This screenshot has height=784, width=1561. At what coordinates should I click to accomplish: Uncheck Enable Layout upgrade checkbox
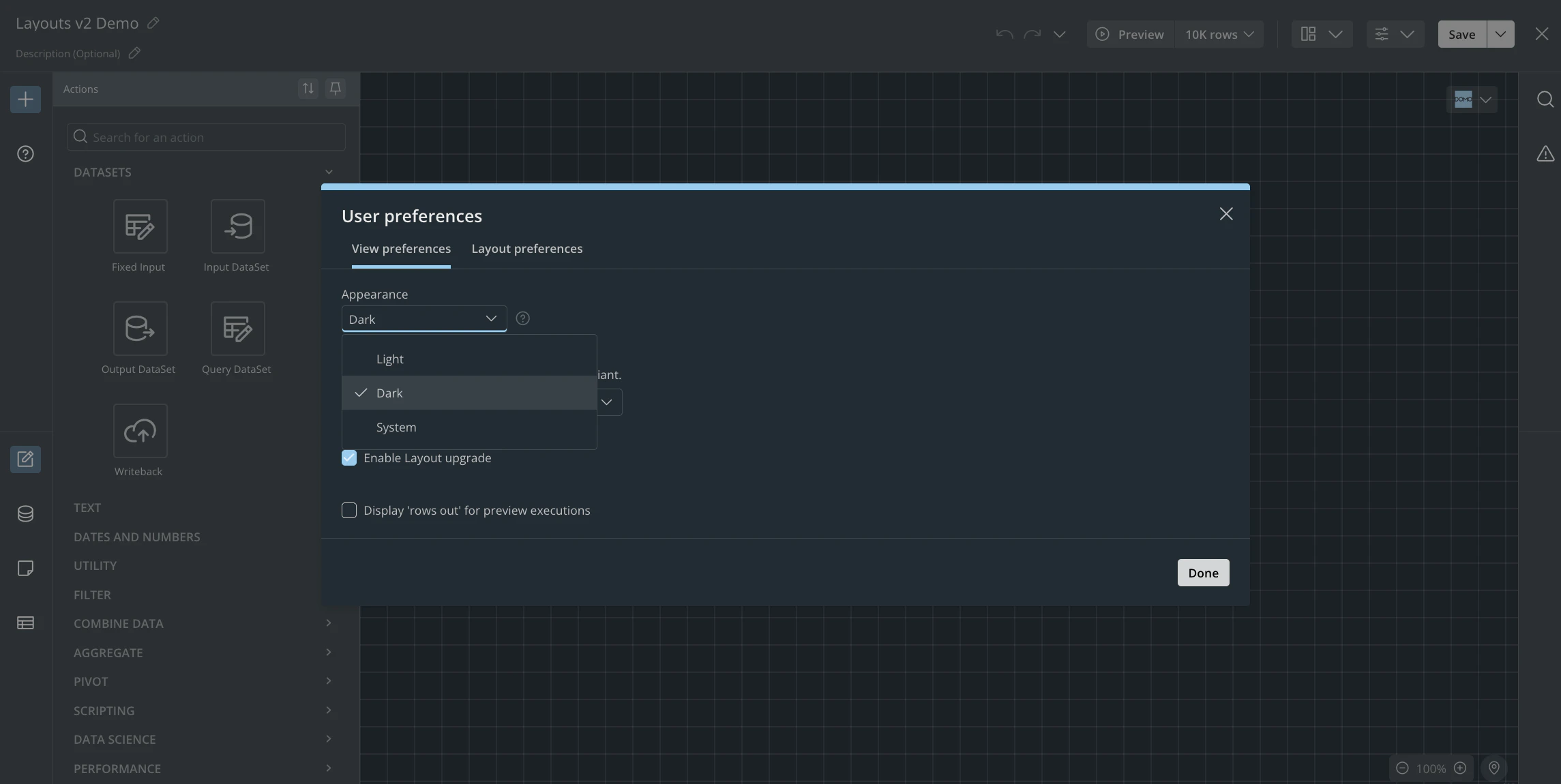point(349,458)
